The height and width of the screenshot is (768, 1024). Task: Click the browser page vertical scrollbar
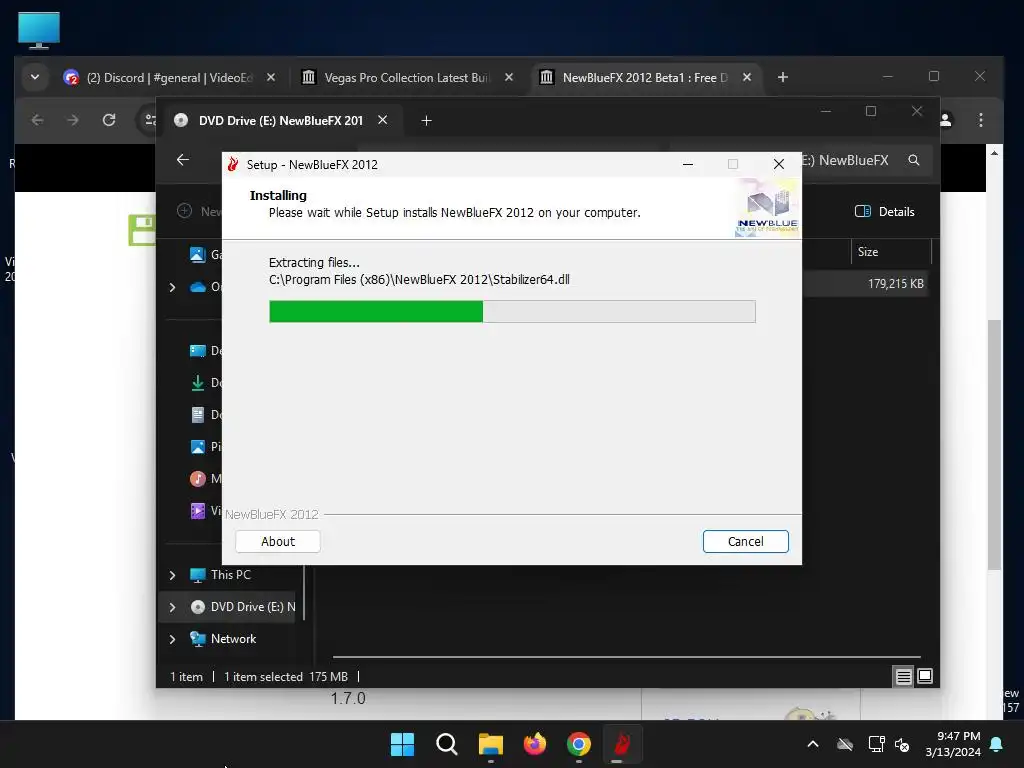tap(994, 444)
